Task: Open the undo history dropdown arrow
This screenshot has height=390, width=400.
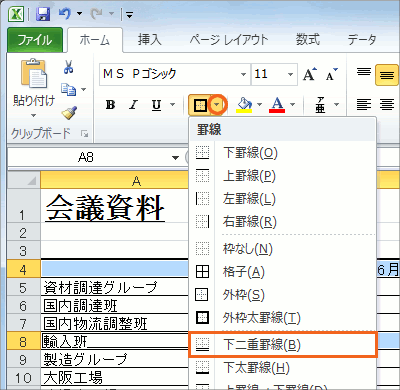Action: (79, 14)
